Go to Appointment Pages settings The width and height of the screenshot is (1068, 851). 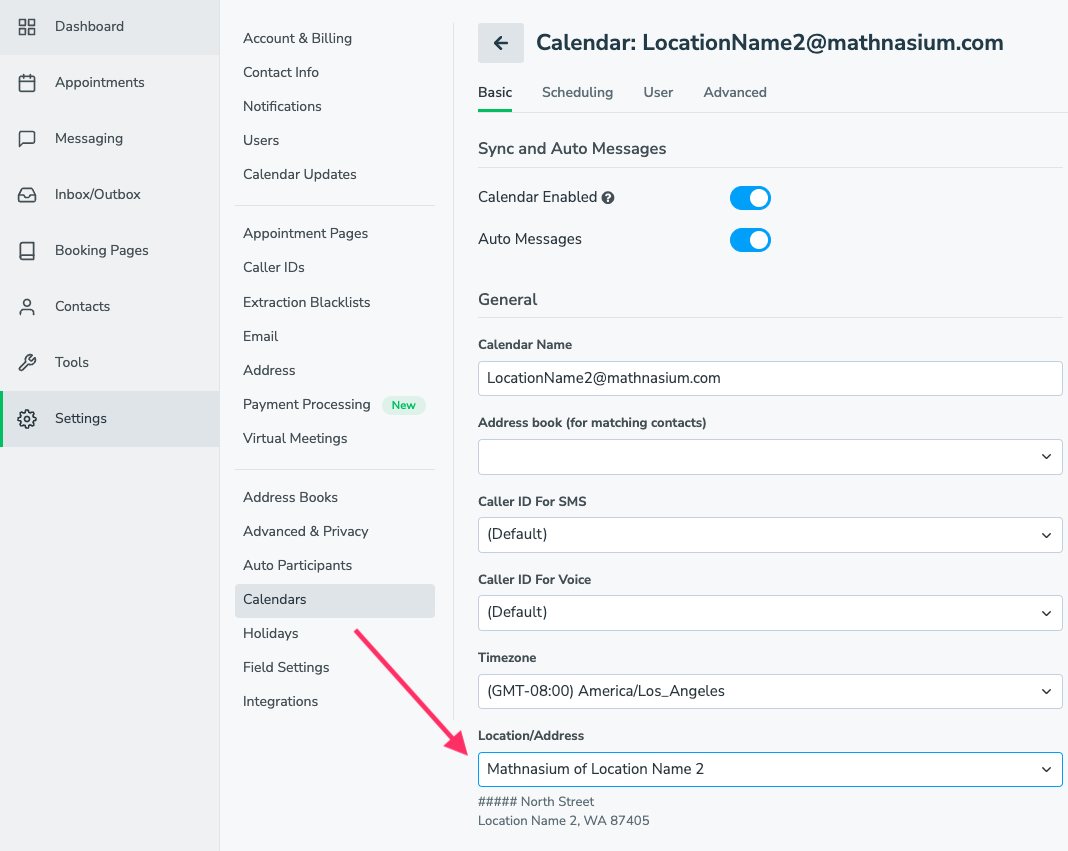[x=305, y=234]
